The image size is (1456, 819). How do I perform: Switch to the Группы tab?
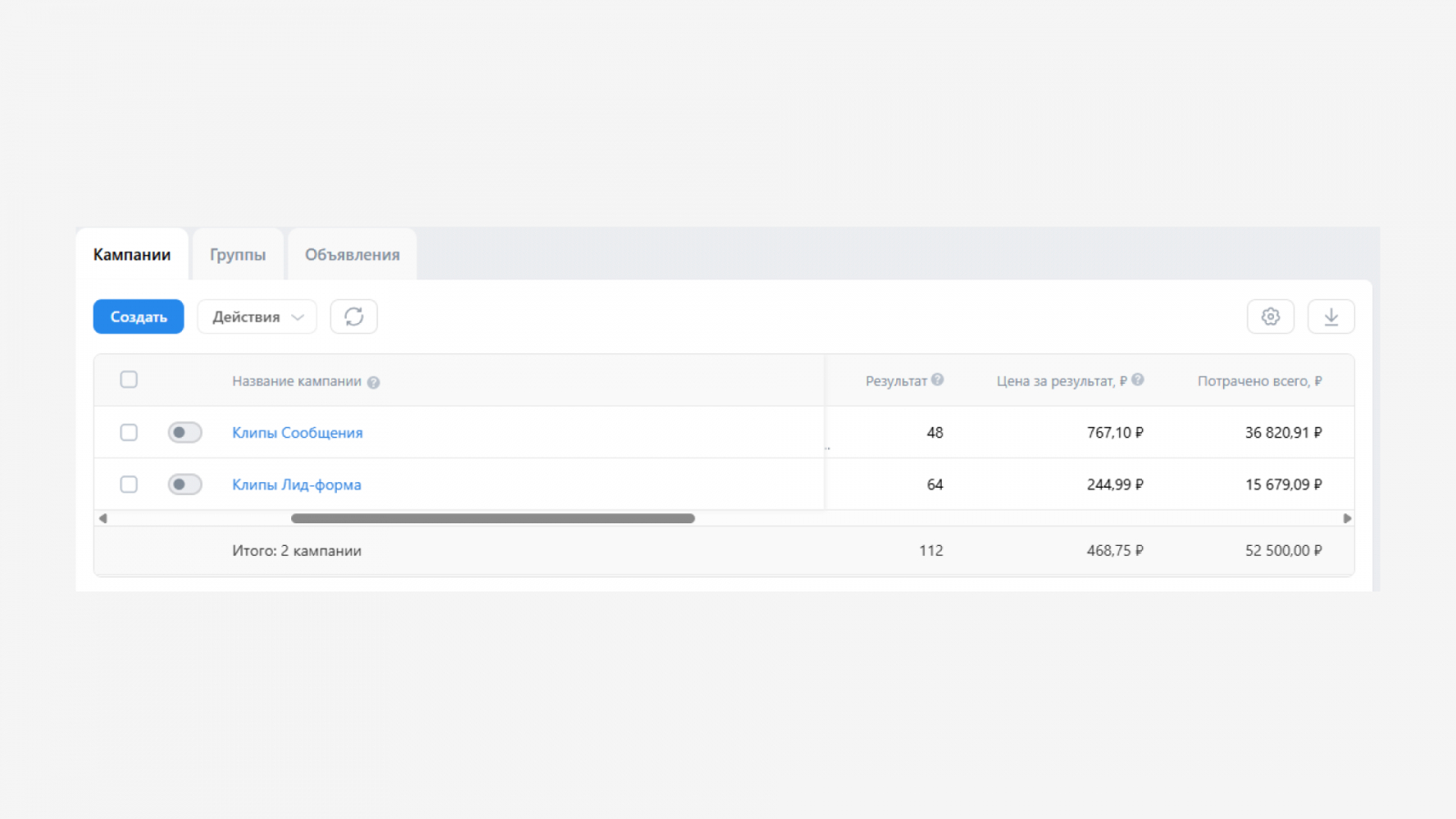click(x=238, y=255)
